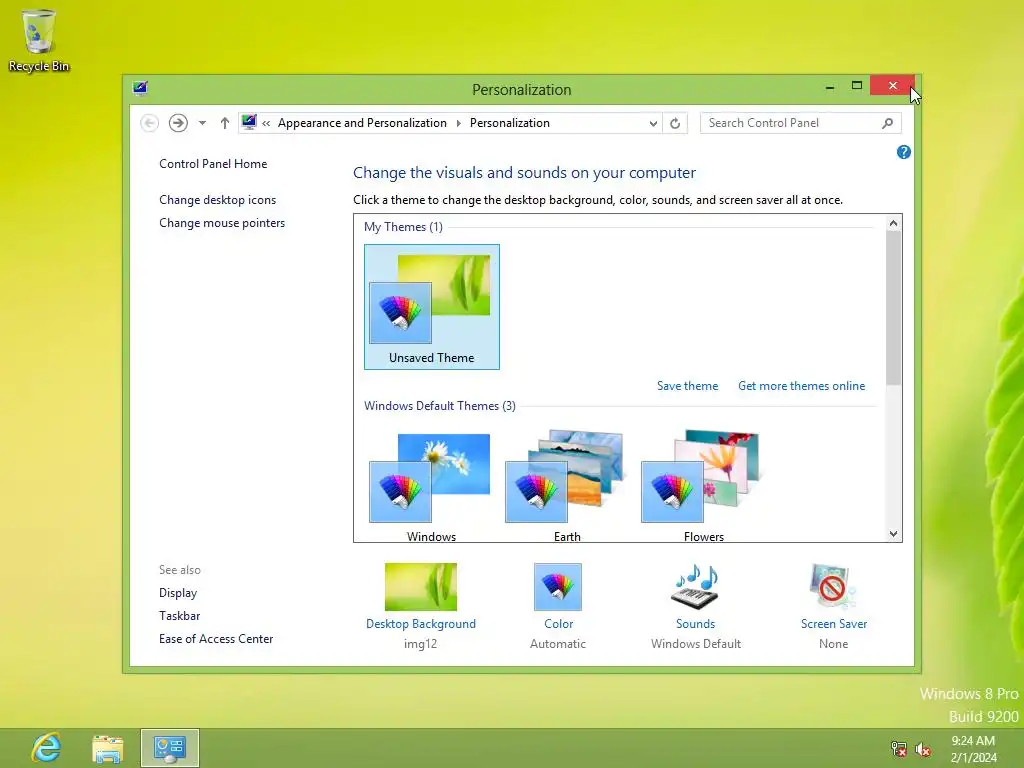
Task: Expand the breadcrumb arrow after Appearance and Personalization
Action: (x=458, y=123)
